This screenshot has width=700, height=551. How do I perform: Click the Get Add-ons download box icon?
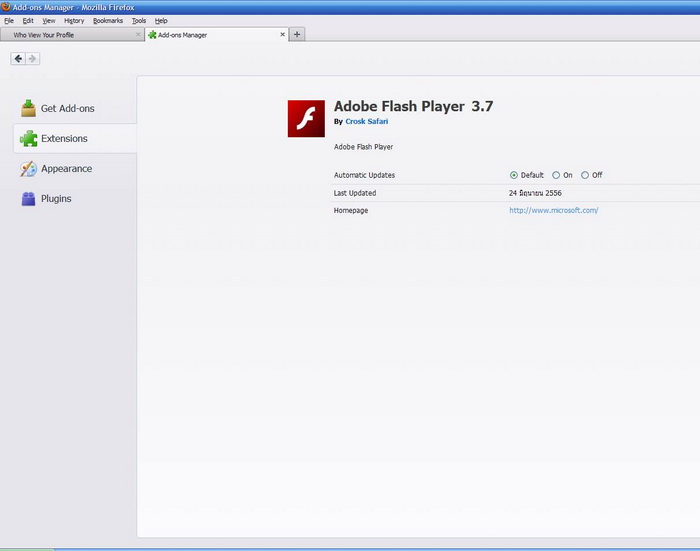(28, 109)
